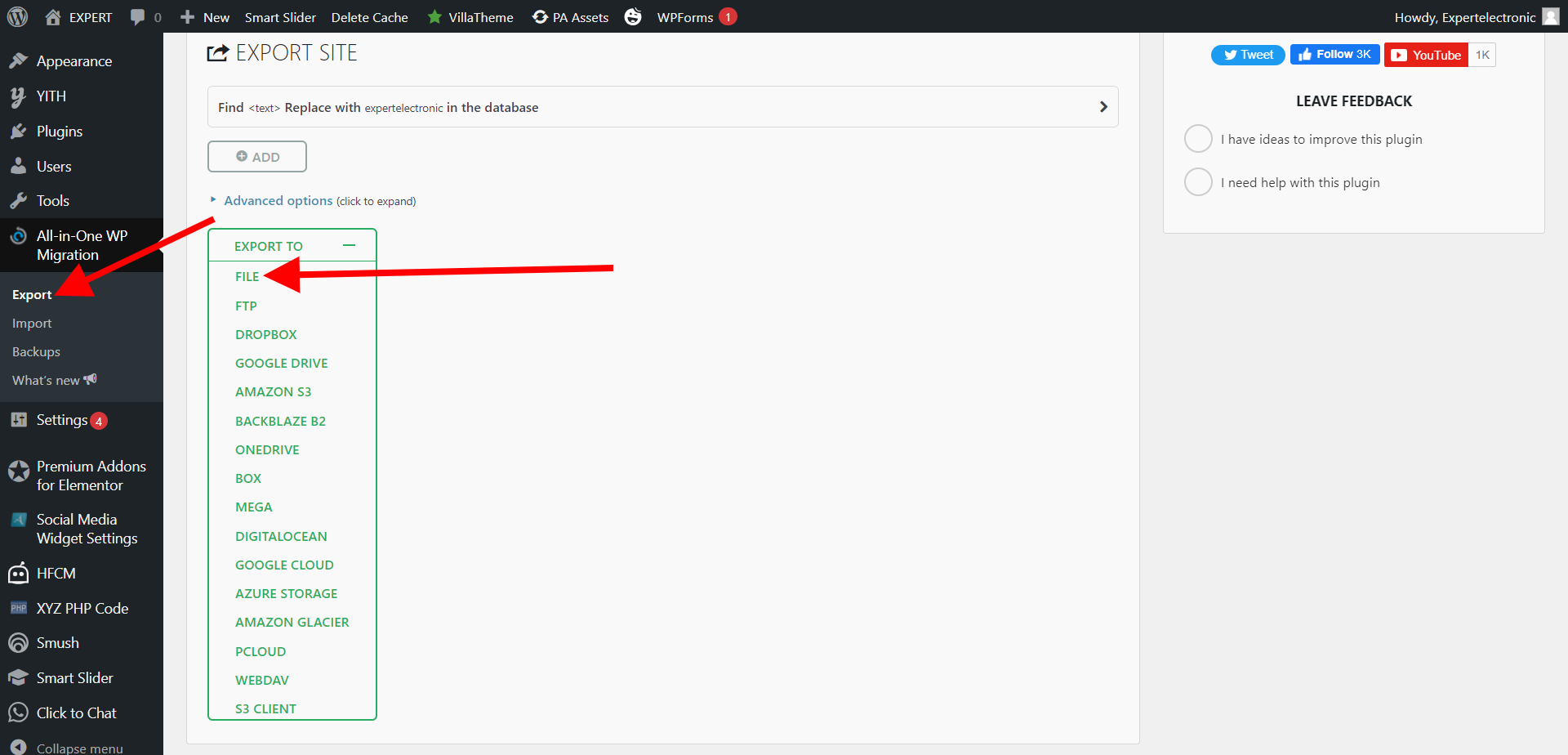
Task: Open the comments bubble icon
Action: pyautogui.click(x=137, y=17)
